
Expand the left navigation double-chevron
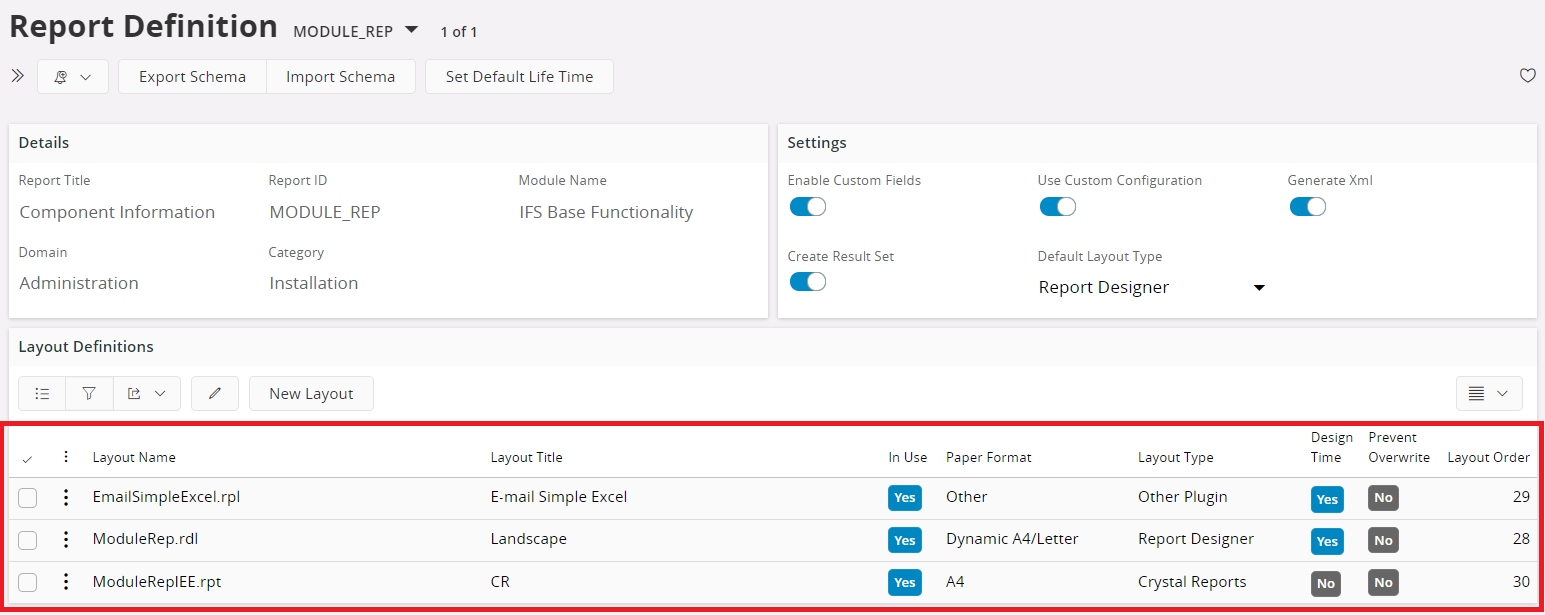17,76
